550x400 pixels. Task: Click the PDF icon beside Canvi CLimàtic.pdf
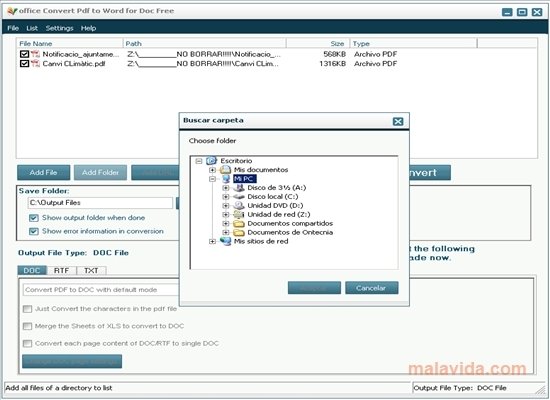click(35, 64)
